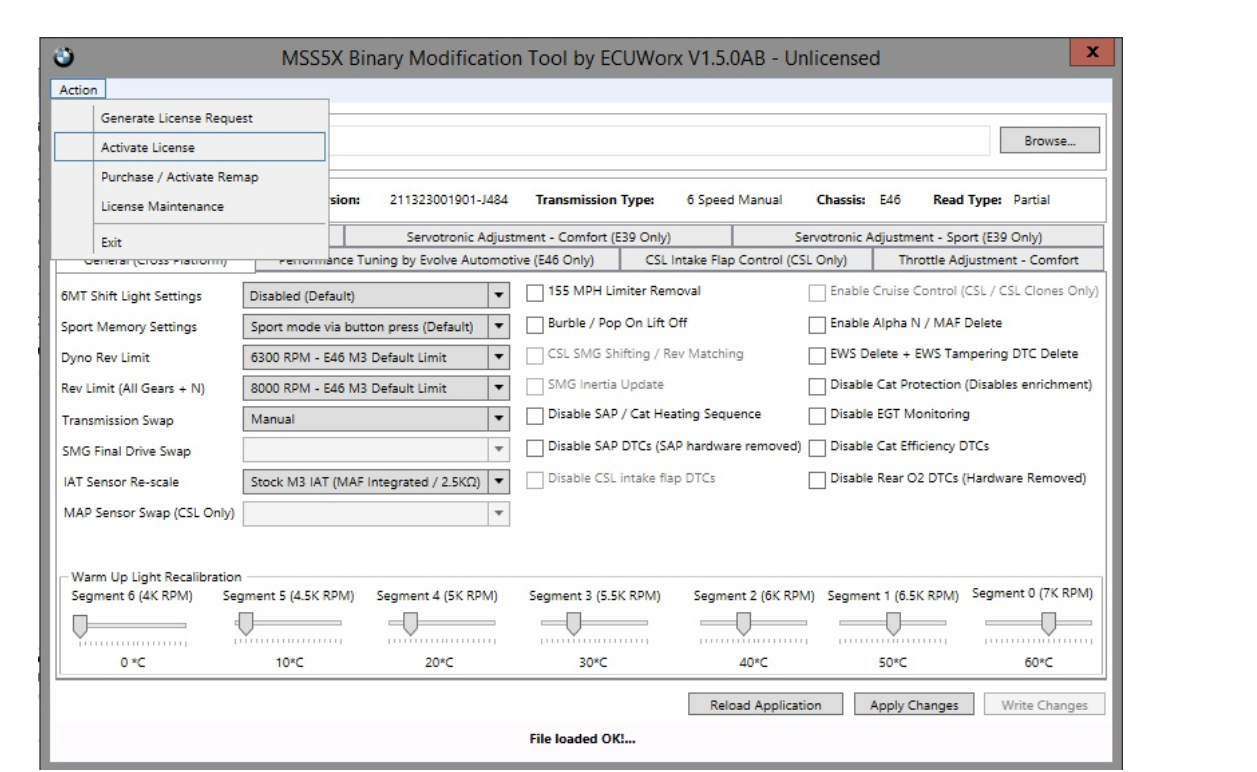
Task: Switch to CSL Intake Flap Control tab
Action: pos(745,261)
